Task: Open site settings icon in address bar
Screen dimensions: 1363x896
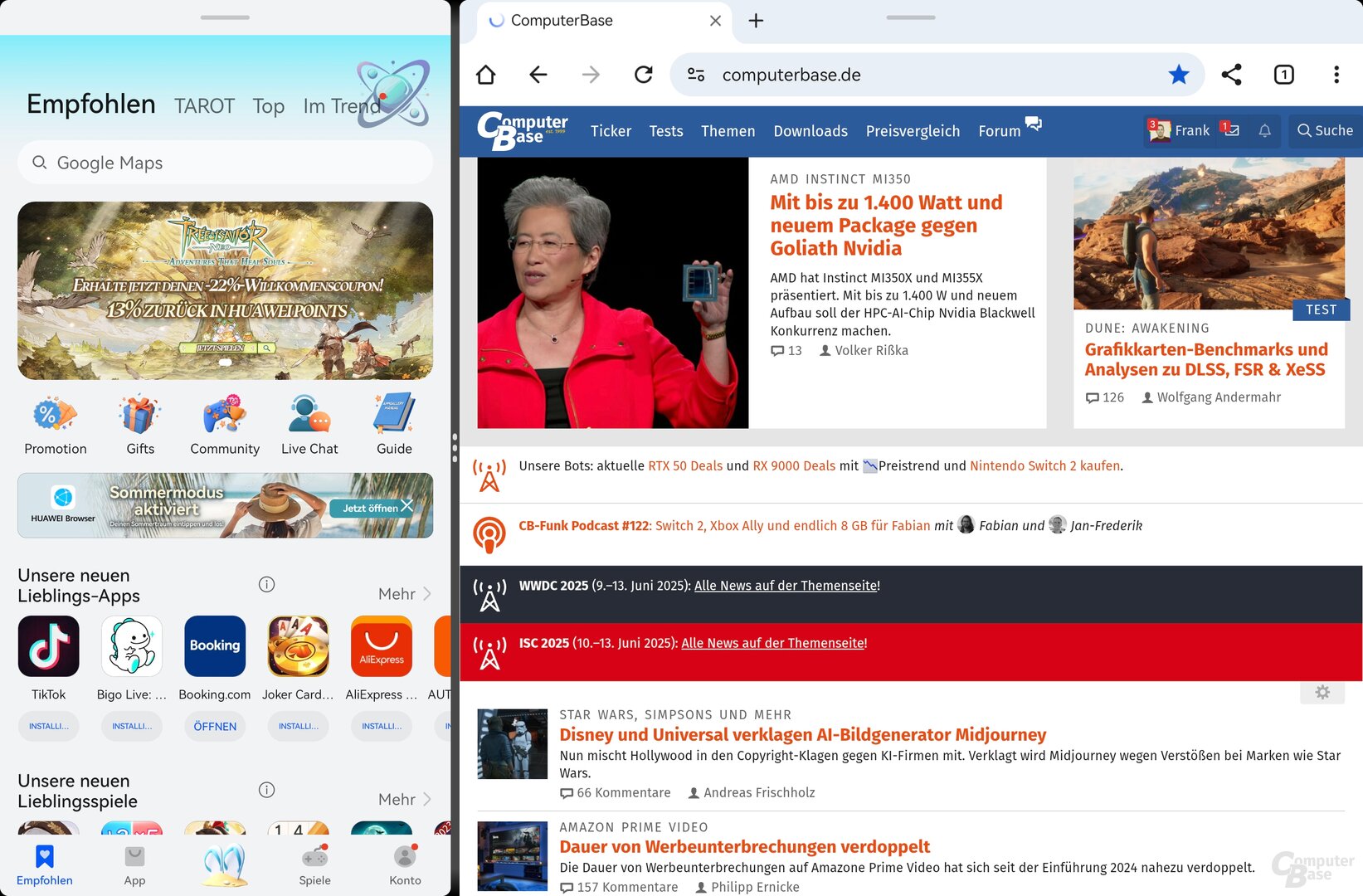Action: (696, 75)
